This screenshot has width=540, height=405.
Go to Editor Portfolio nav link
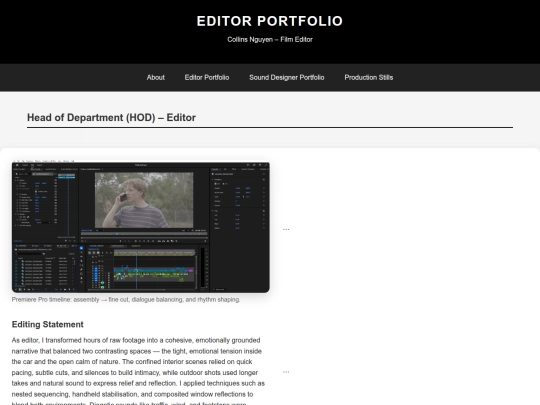[x=207, y=77]
